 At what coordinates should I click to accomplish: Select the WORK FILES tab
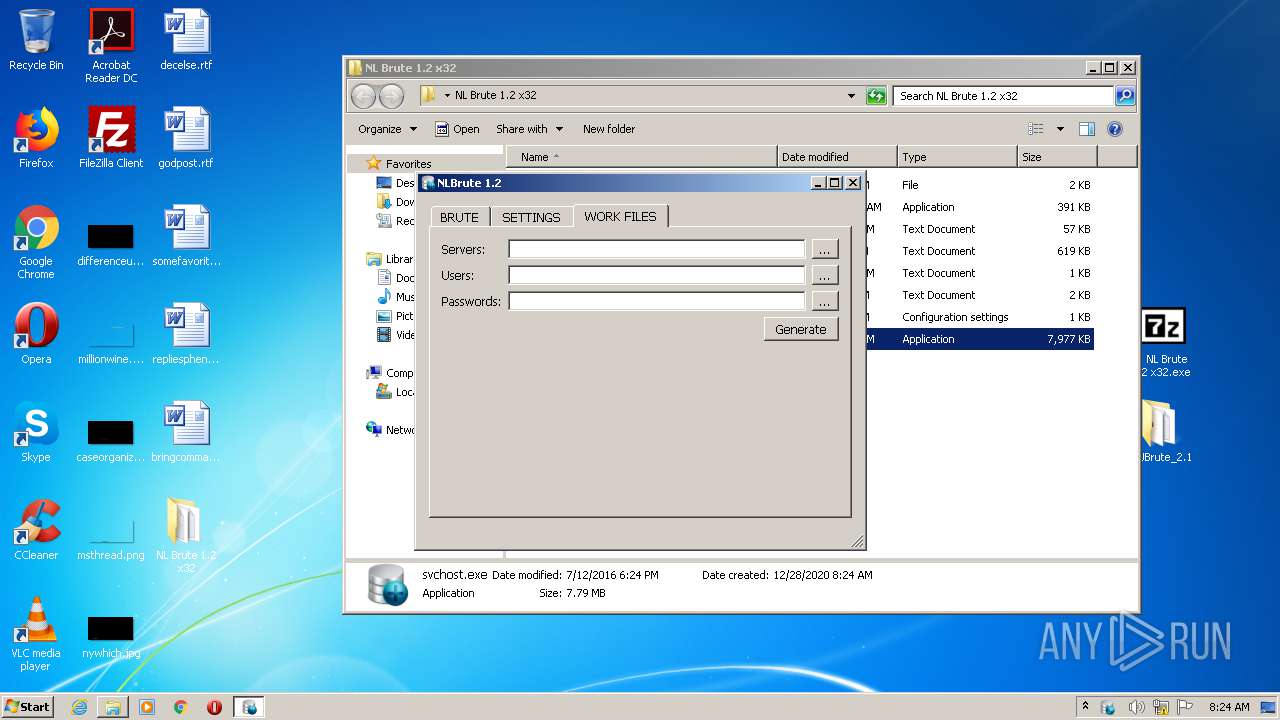pos(620,216)
